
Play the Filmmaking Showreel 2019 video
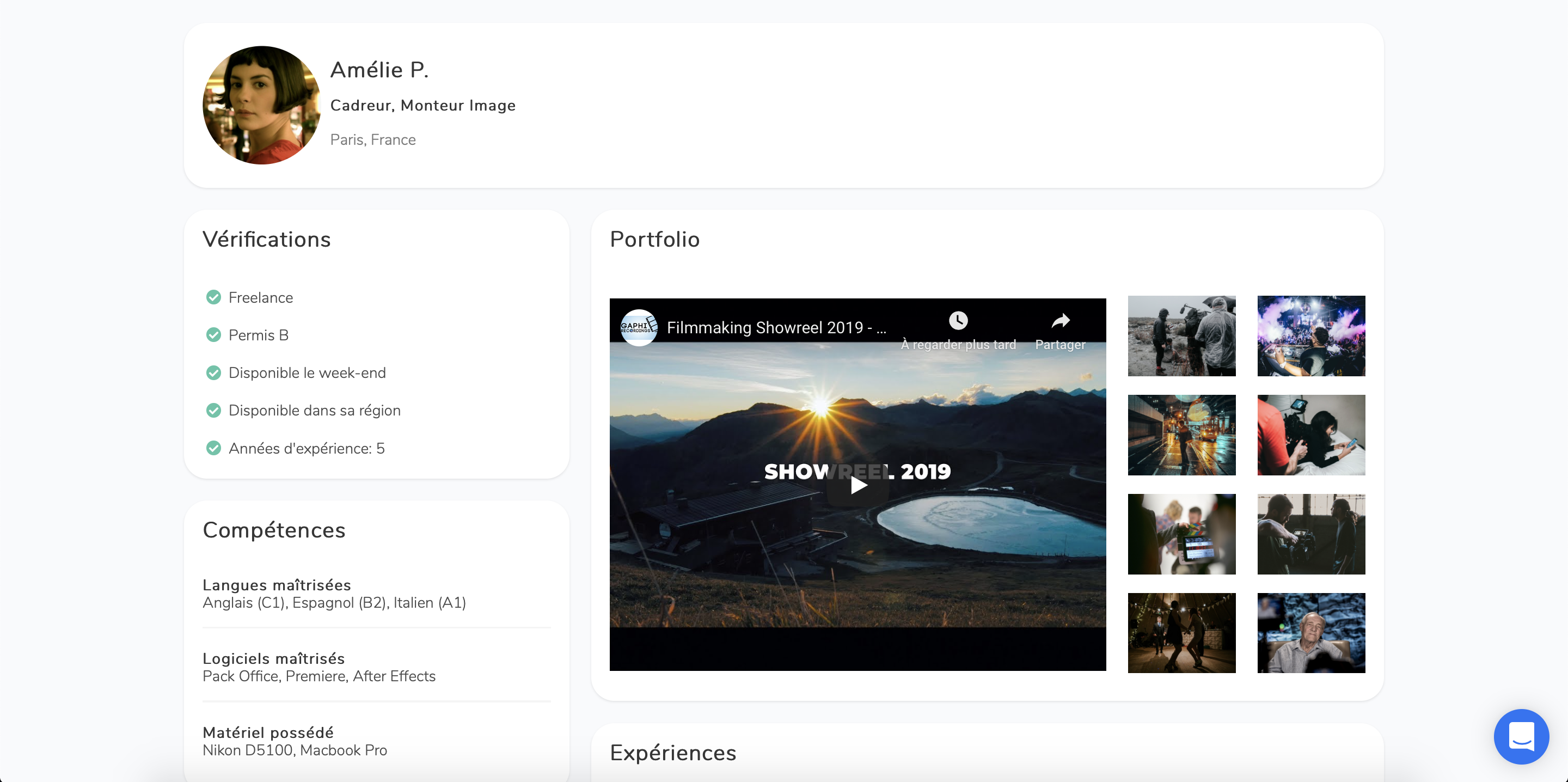click(857, 485)
